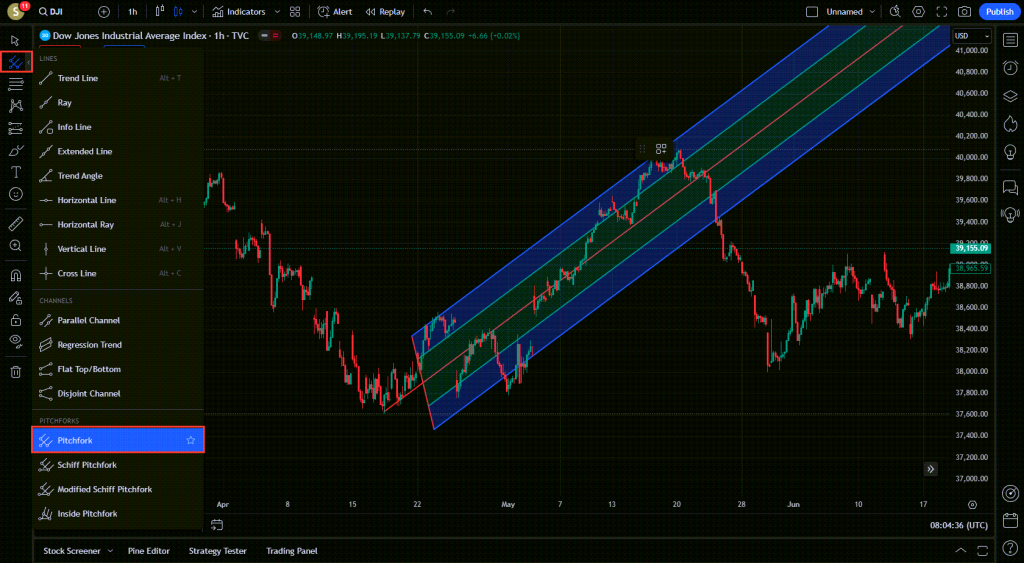Expand the Stock Screener dropdown arrow

click(x=110, y=551)
